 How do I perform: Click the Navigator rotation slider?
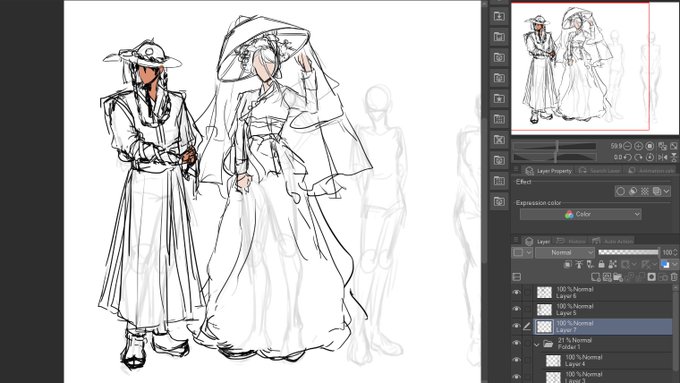[x=555, y=157]
